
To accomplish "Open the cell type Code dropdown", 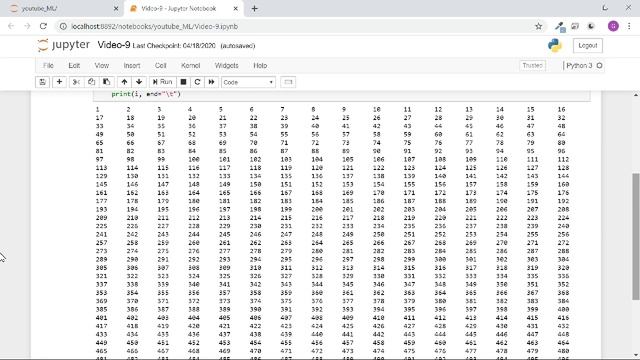I will point(248,82).
